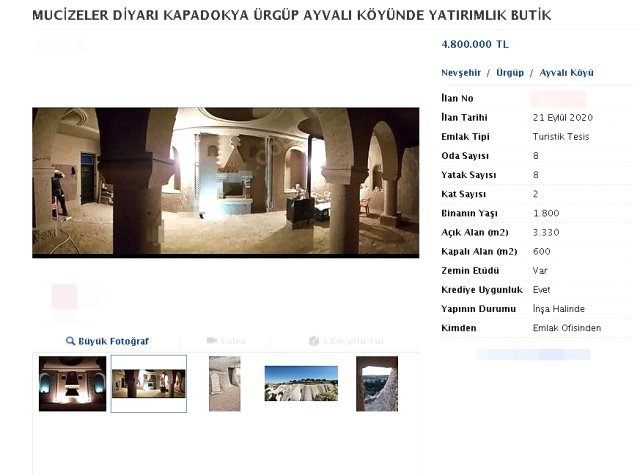The image size is (640, 474).
Task: Click the 4.800.000 TL price
Action: [x=475, y=44]
